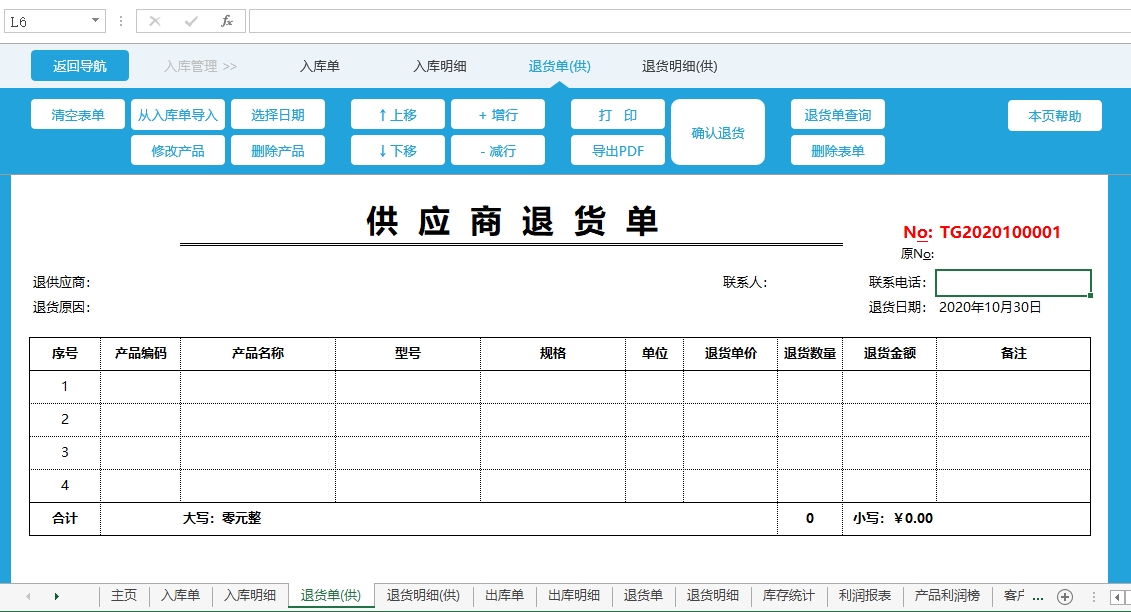Click the insert function fx icon

(x=227, y=21)
